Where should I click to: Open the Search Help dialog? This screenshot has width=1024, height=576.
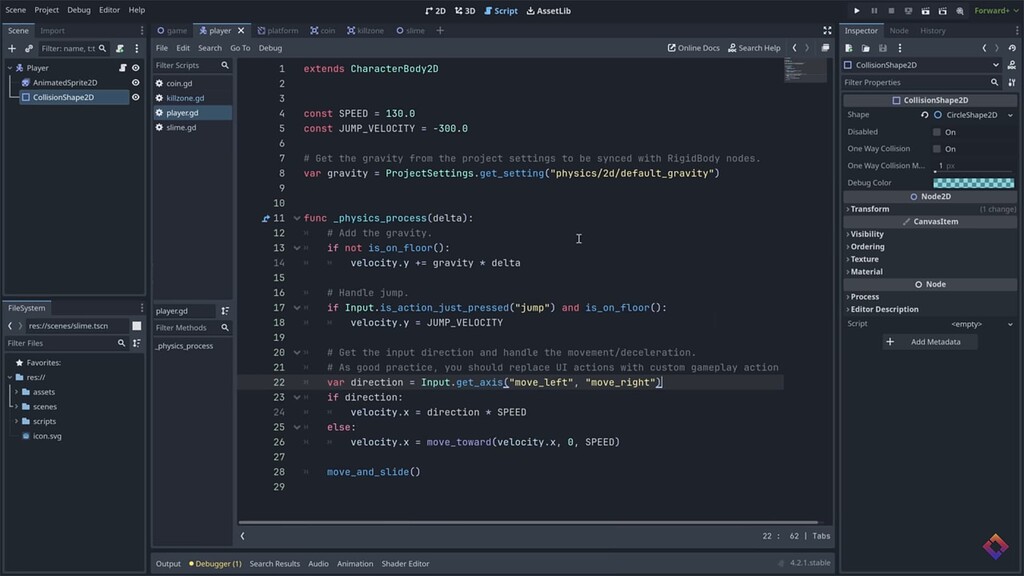(x=754, y=47)
